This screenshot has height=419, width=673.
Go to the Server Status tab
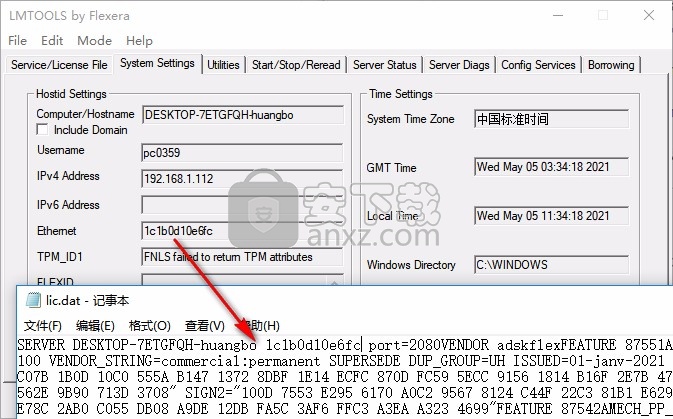[385, 65]
